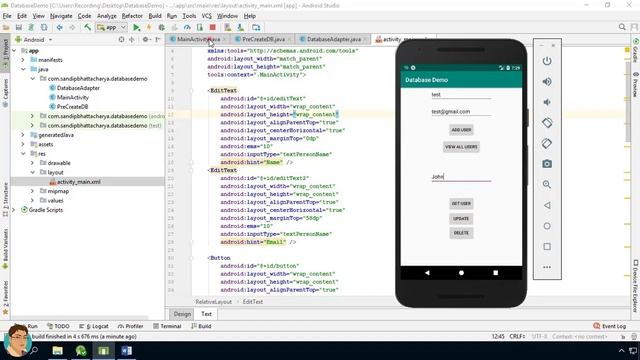Open the Build menu
This screenshot has height=360, width=640.
click(x=155, y=16)
